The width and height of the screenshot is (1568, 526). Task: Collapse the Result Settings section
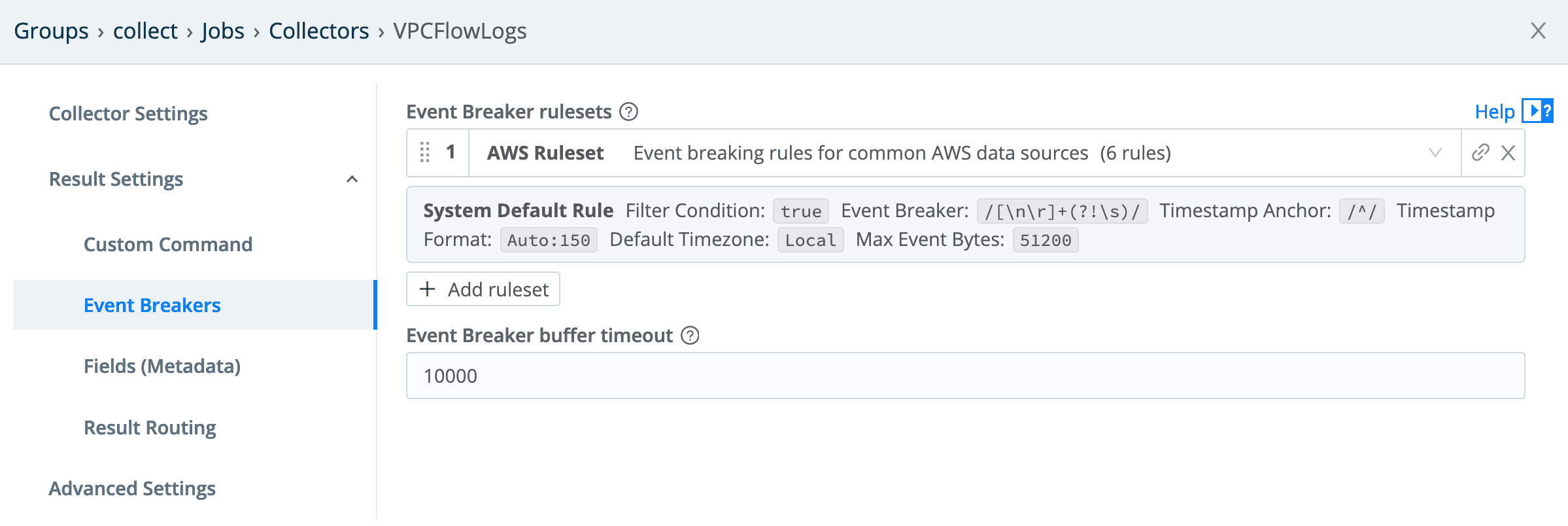352,179
